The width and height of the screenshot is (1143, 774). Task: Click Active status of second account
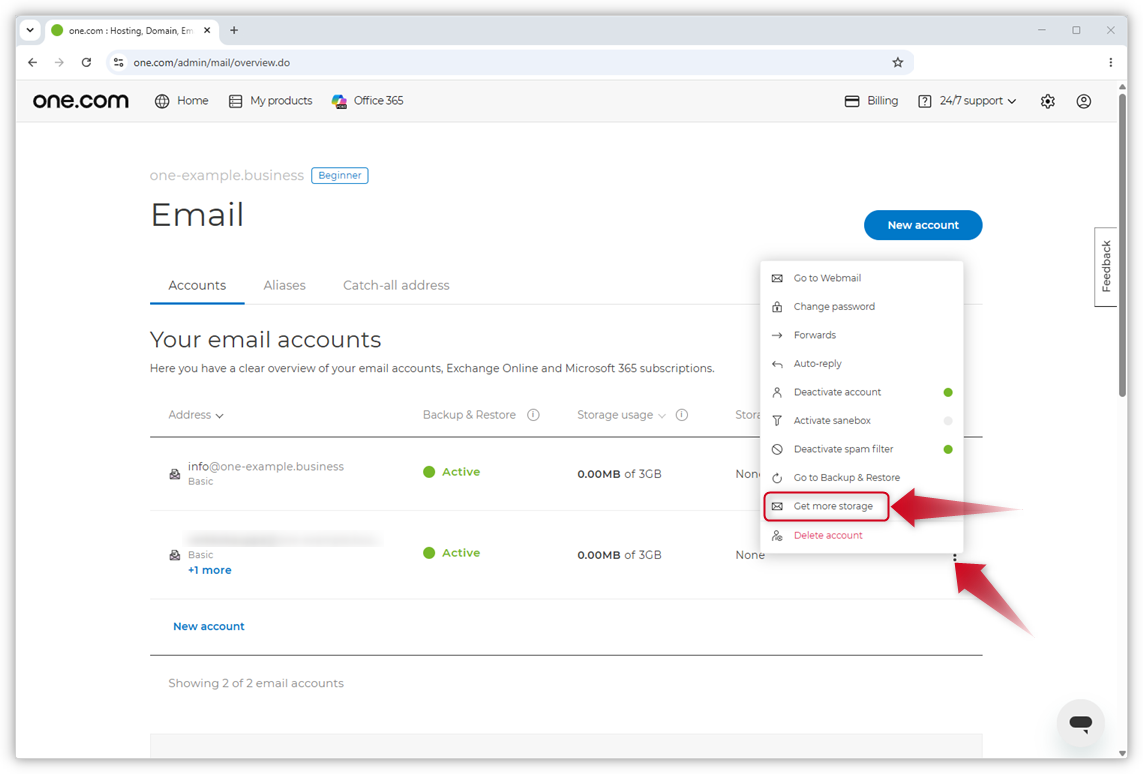[x=451, y=552]
